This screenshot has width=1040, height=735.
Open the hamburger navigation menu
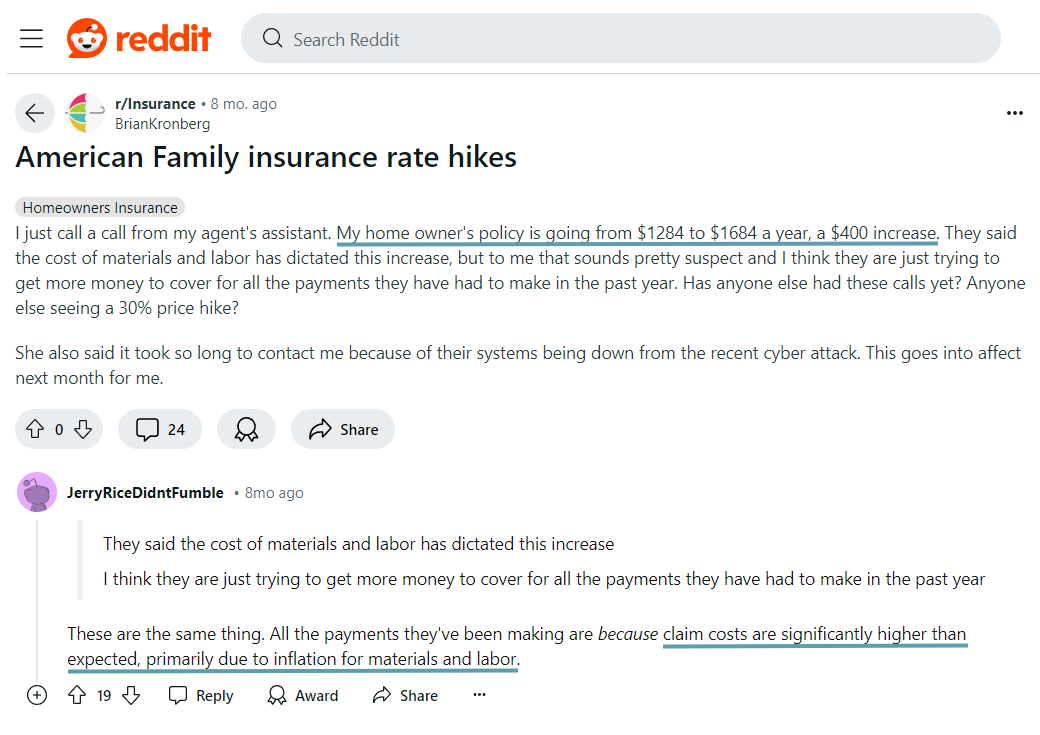[31, 38]
